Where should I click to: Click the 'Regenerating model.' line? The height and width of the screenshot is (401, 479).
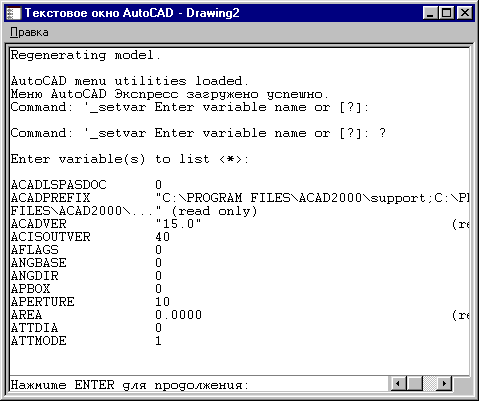tap(86, 55)
